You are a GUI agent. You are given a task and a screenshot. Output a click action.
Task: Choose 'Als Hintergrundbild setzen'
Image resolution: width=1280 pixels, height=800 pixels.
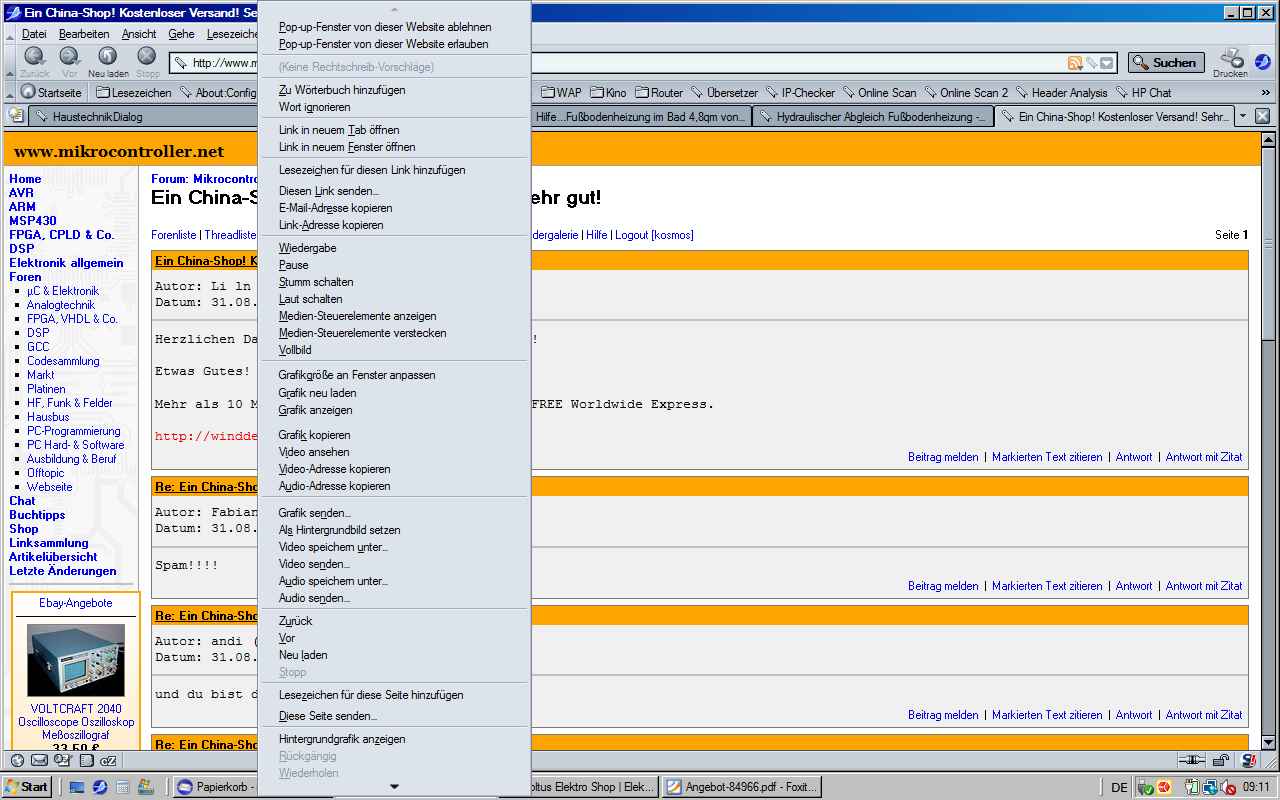click(394, 530)
